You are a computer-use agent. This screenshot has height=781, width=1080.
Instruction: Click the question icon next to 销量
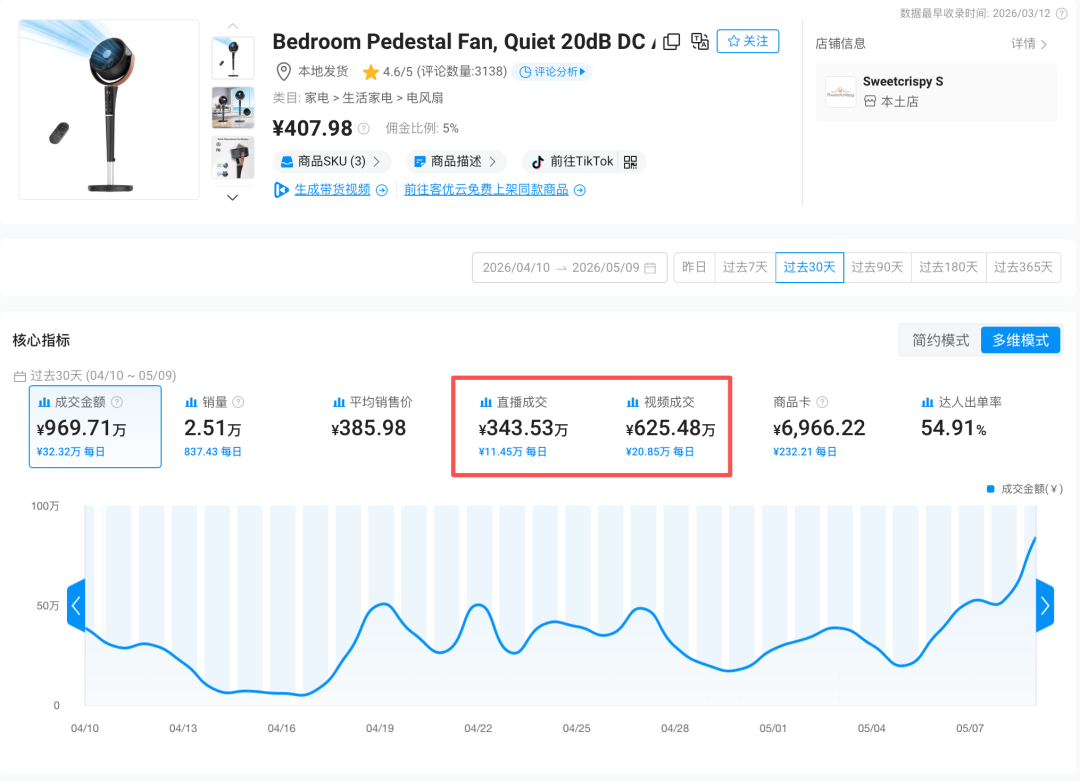coord(238,402)
